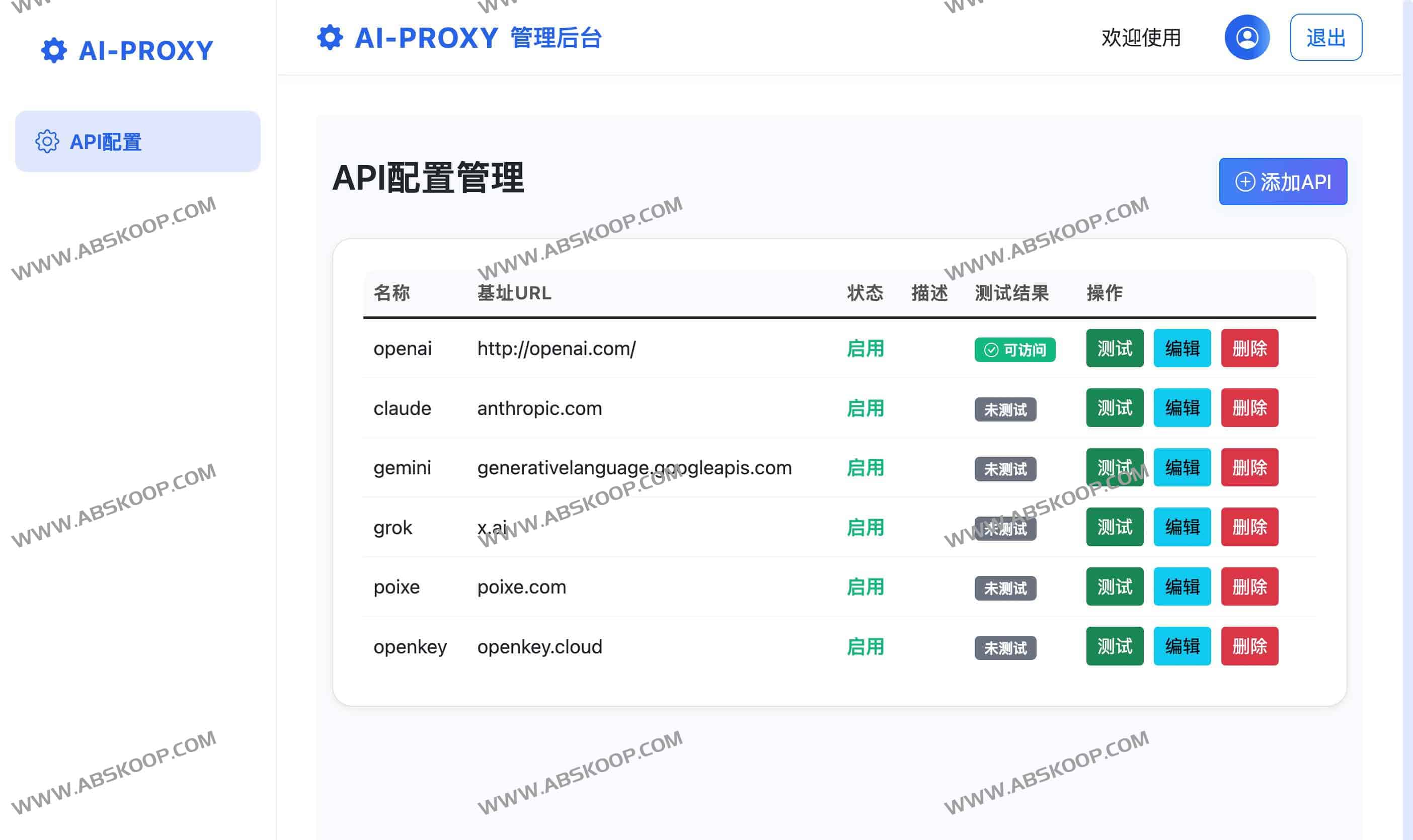Click the plus icon on 添加API button
The width and height of the screenshot is (1413, 840).
click(x=1245, y=182)
